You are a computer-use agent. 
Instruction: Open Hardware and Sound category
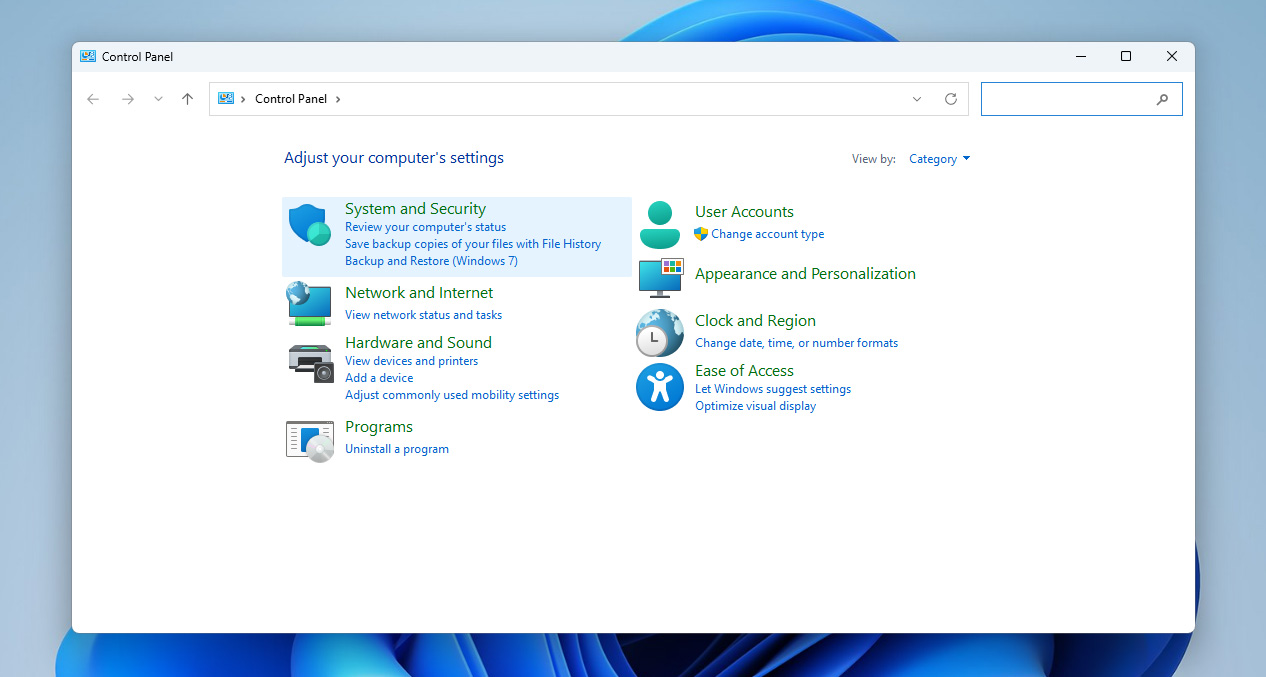click(418, 343)
